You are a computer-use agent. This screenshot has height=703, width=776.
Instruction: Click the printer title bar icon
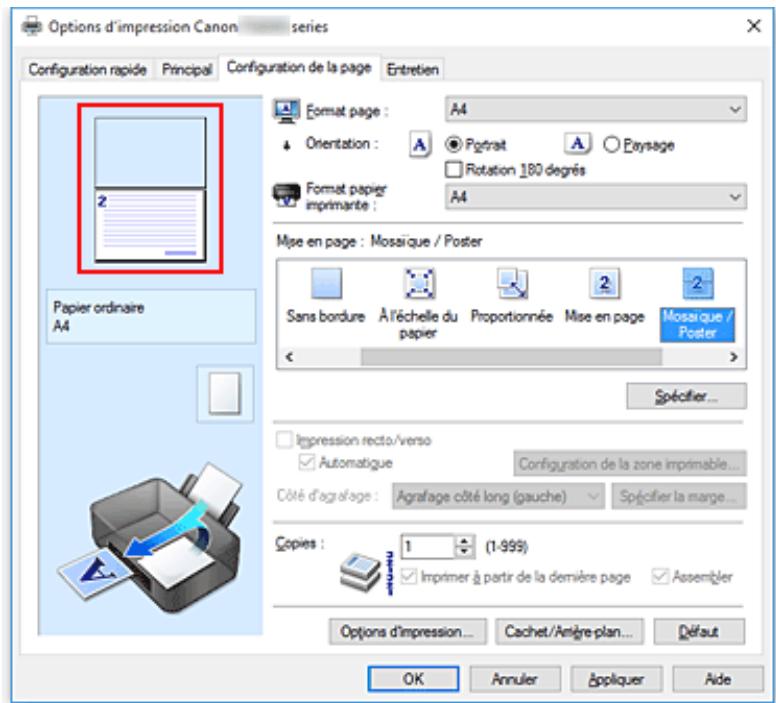(32, 26)
